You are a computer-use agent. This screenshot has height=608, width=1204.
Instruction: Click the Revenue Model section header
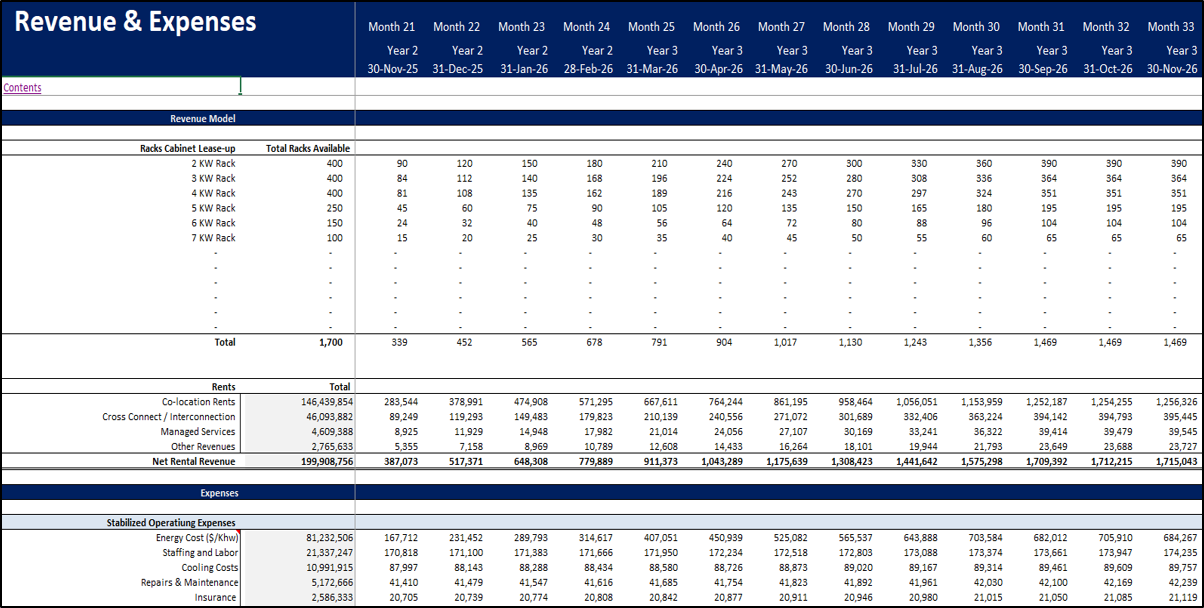[x=203, y=119]
